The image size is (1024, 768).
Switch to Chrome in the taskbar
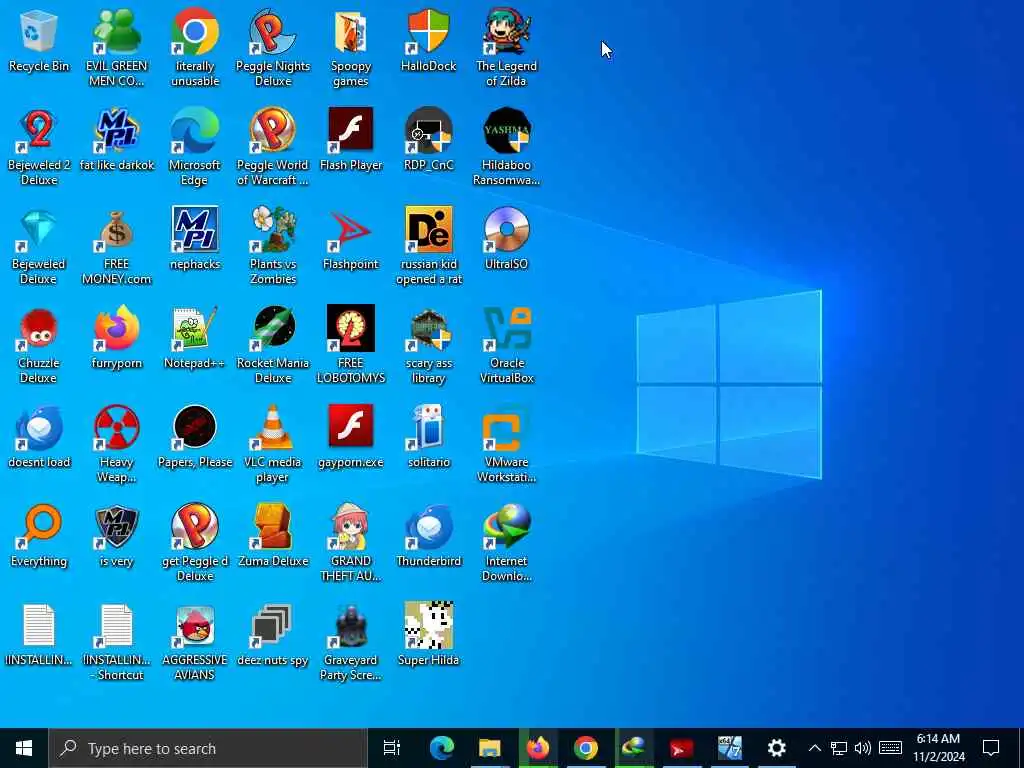pyautogui.click(x=586, y=748)
